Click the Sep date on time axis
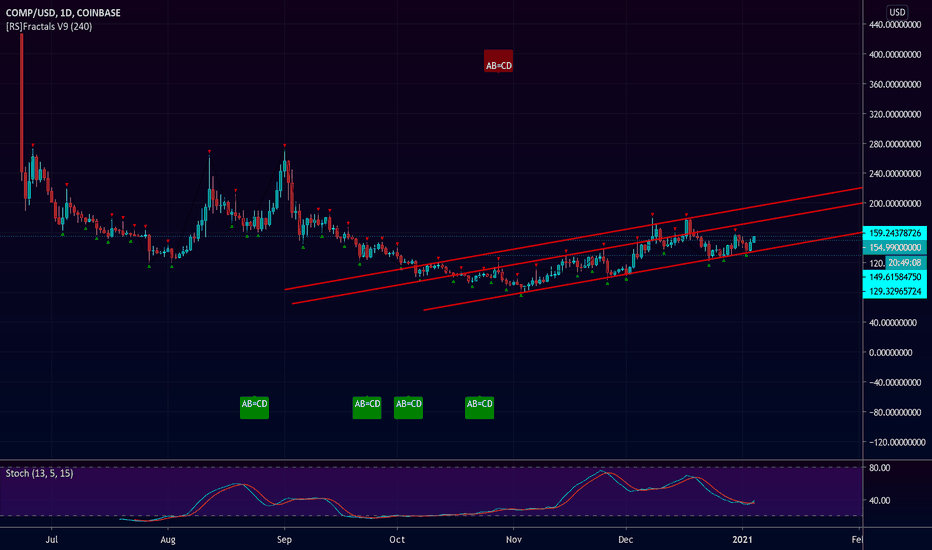932x550 pixels. coord(285,540)
